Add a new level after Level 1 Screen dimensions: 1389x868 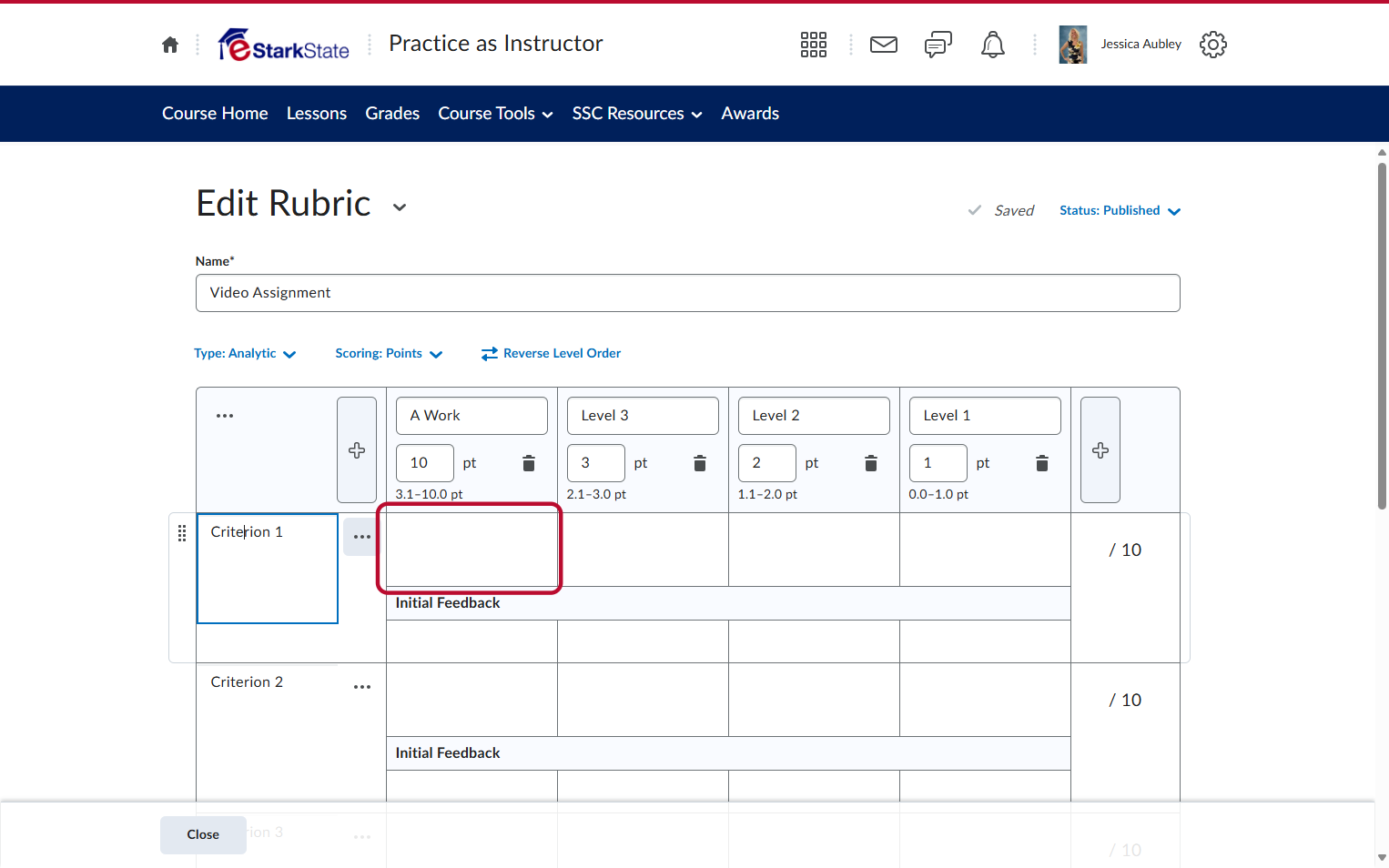point(1100,450)
